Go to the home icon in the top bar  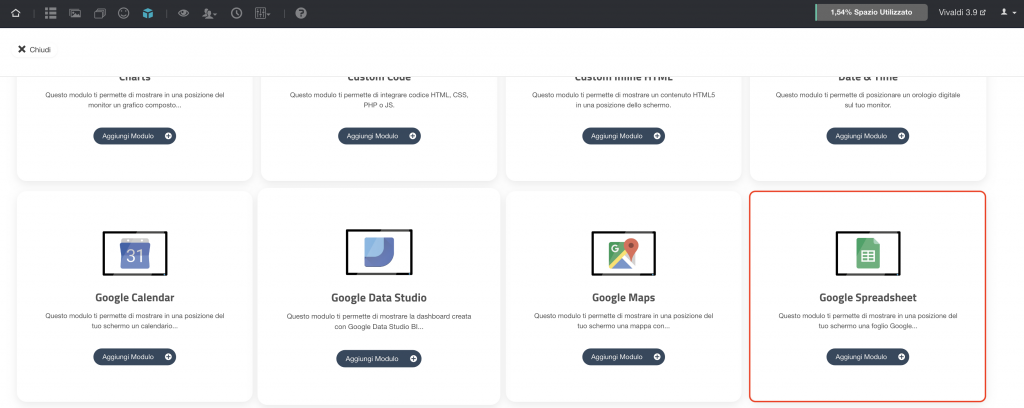pos(16,13)
